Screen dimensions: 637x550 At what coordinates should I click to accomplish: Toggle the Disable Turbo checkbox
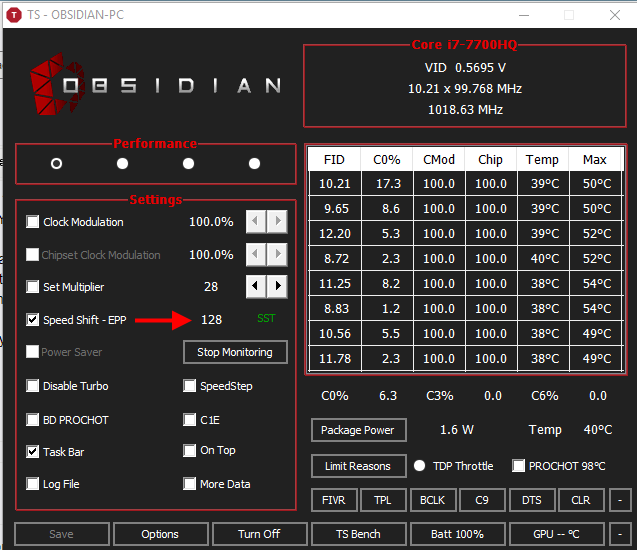(x=33, y=386)
